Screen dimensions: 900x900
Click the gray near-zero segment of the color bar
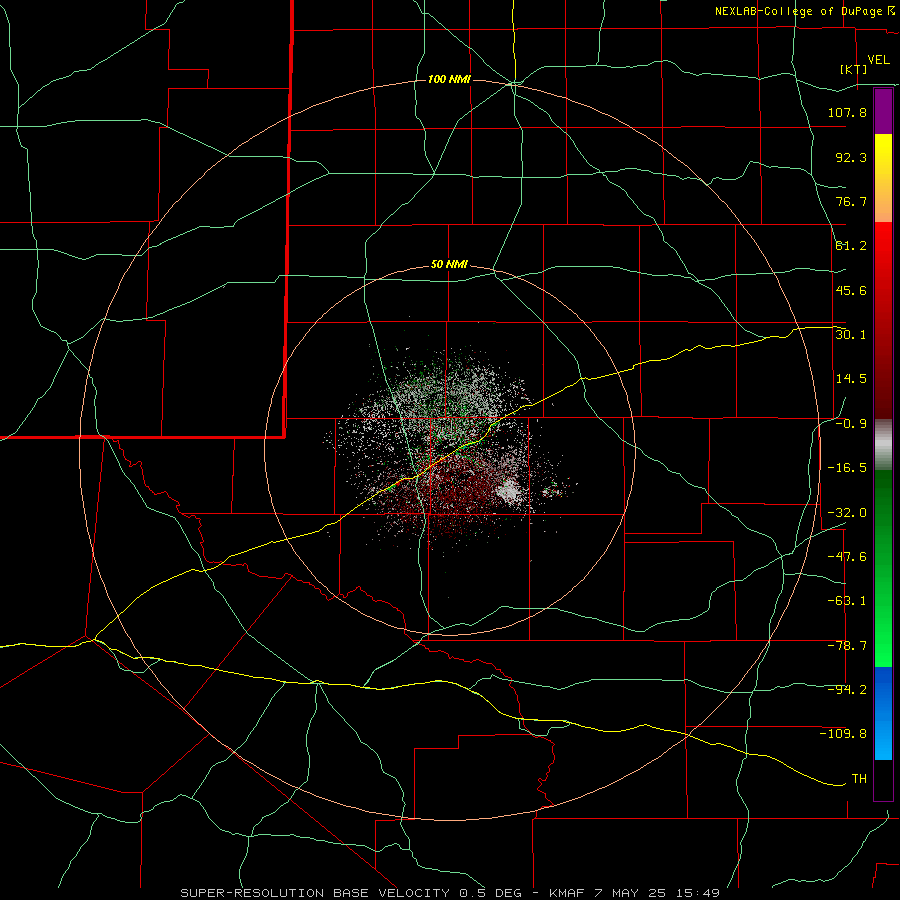point(883,444)
